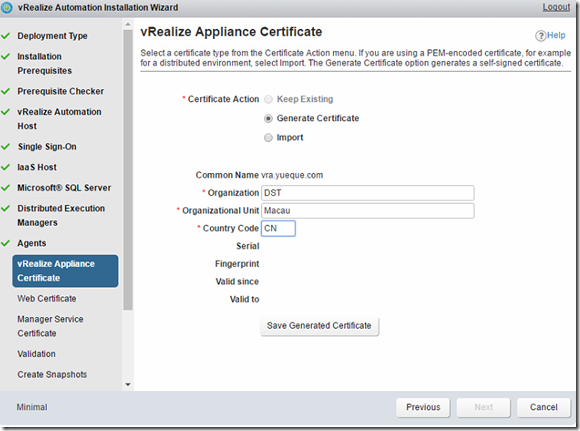Focus the Organization text field
This screenshot has height=431, width=580.
(368, 193)
